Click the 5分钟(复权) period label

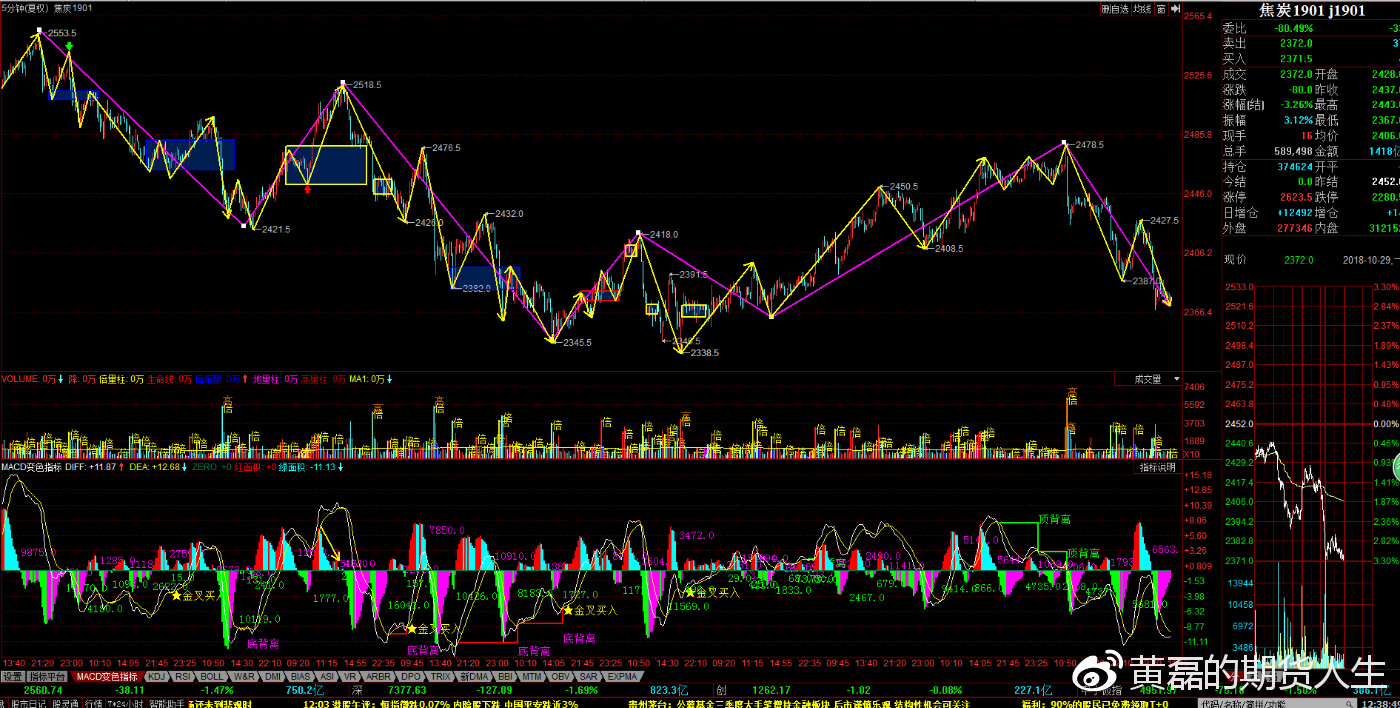pos(24,8)
